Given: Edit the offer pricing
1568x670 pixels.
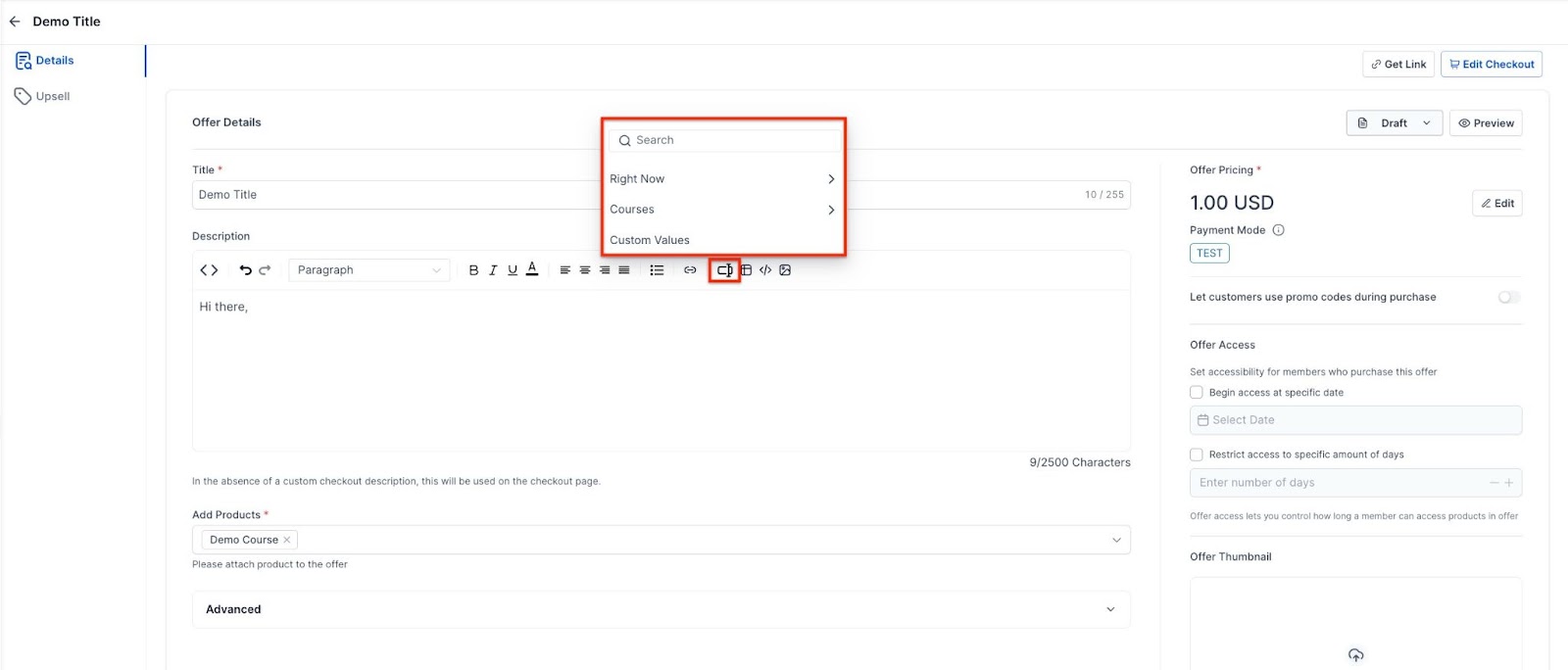Looking at the screenshot, I should coord(1496,204).
